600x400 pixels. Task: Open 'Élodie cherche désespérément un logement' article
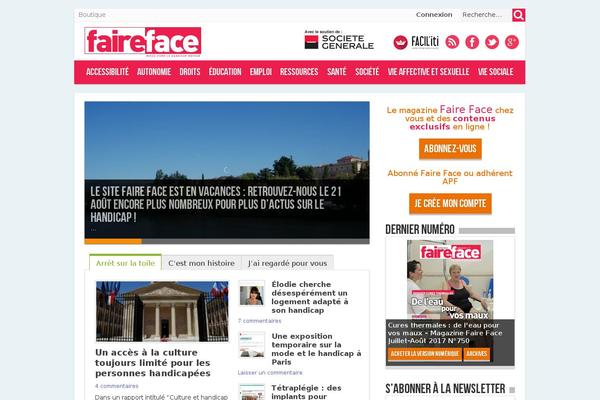click(310, 297)
